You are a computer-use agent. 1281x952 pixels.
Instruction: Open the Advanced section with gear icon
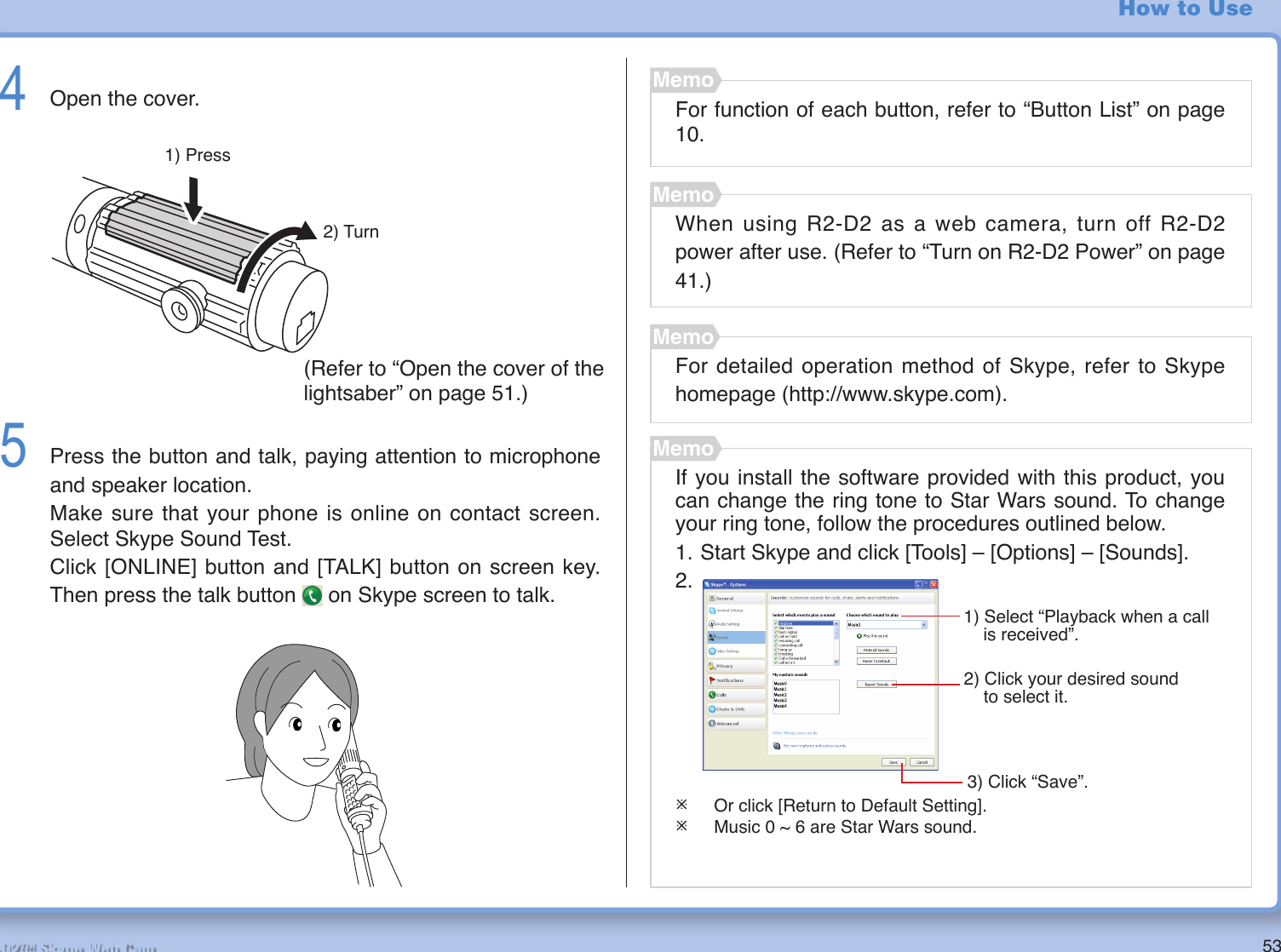click(737, 724)
